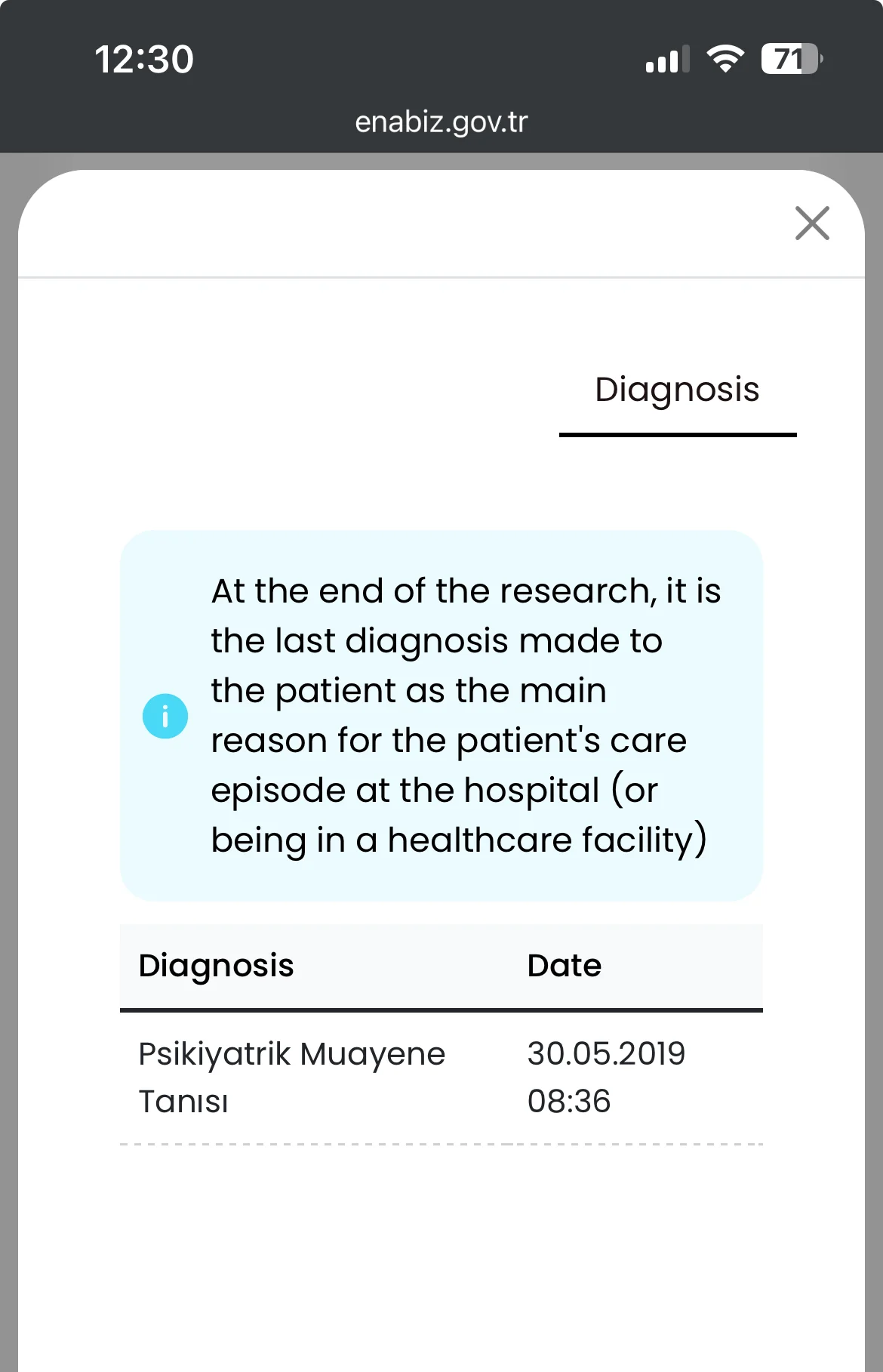Click the Date column header
Viewport: 883px width, 1372px height.
click(x=565, y=966)
